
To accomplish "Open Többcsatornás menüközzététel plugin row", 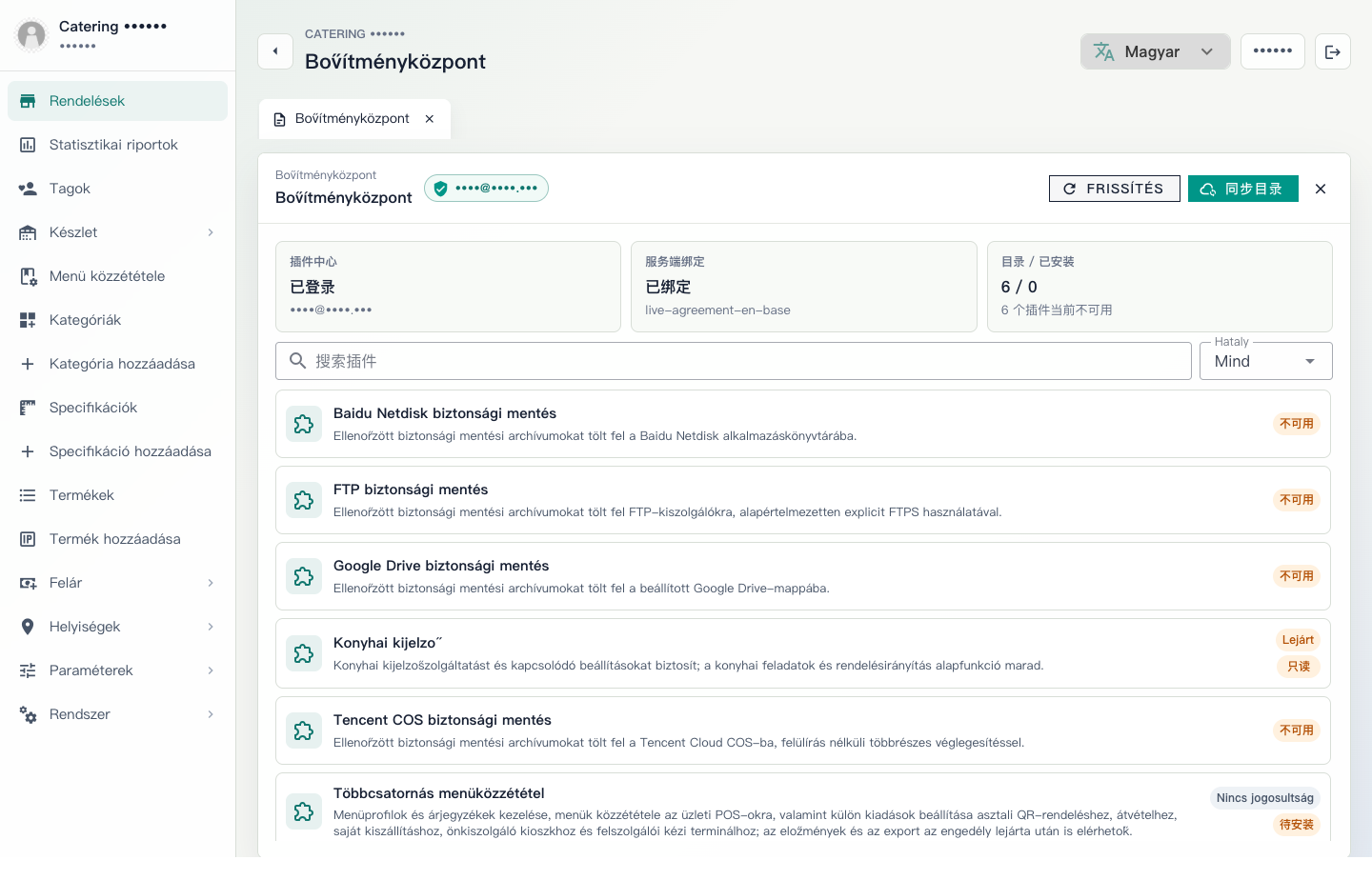I will point(803,808).
